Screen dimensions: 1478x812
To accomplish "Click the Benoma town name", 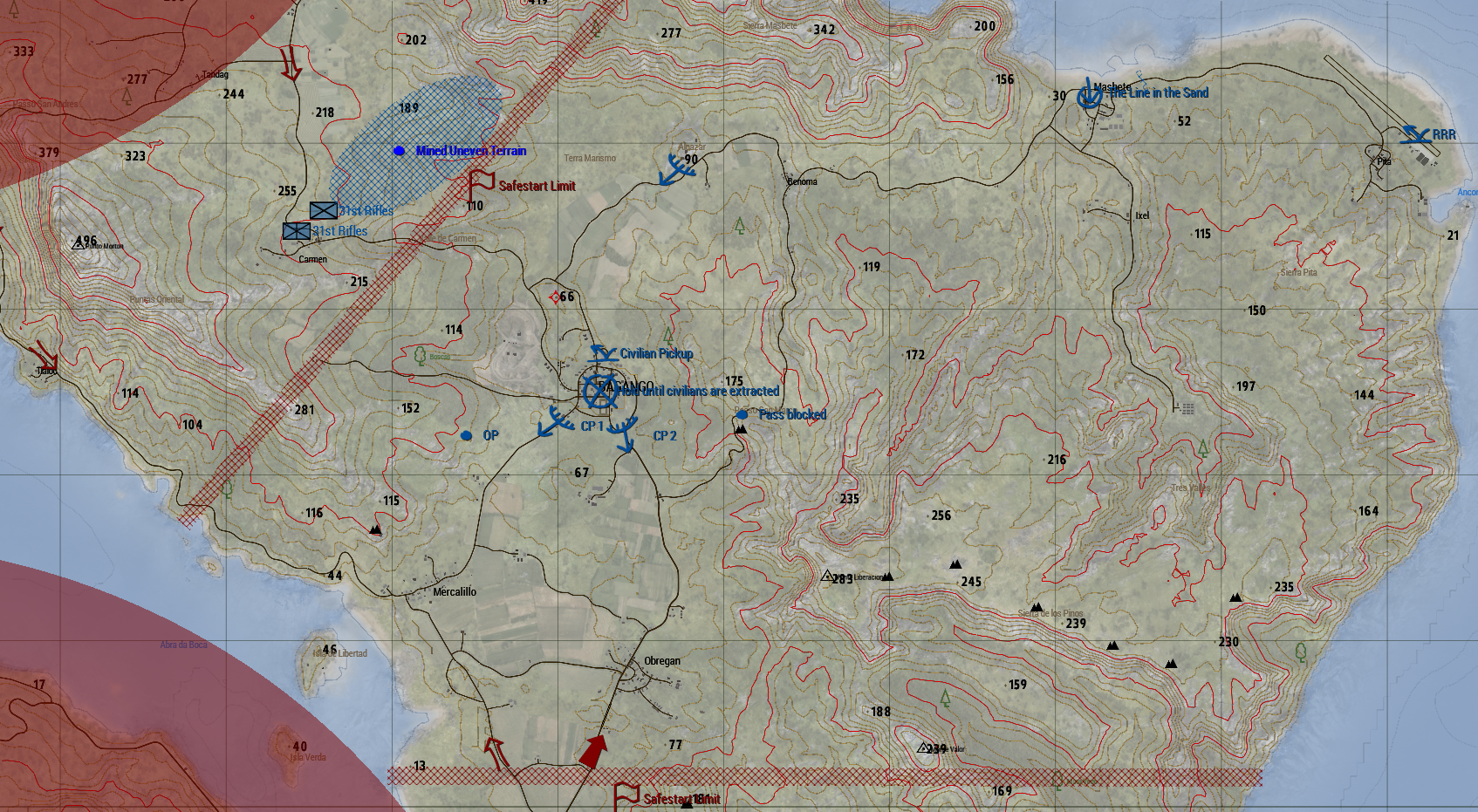I will (x=803, y=181).
